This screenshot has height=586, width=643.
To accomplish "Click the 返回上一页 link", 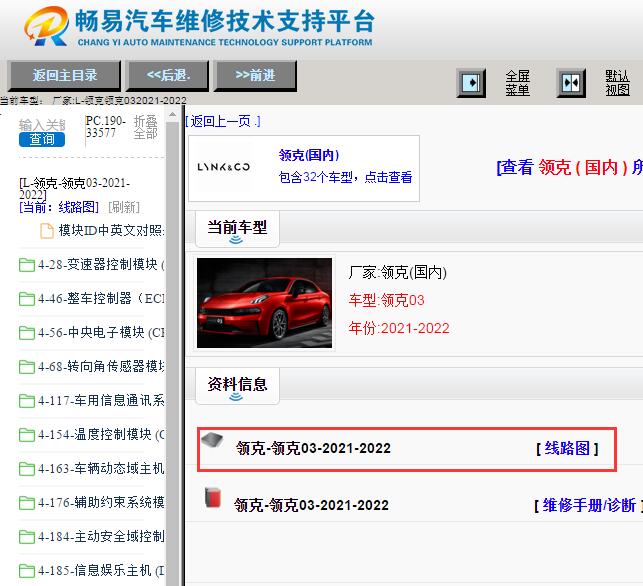I will [223, 121].
